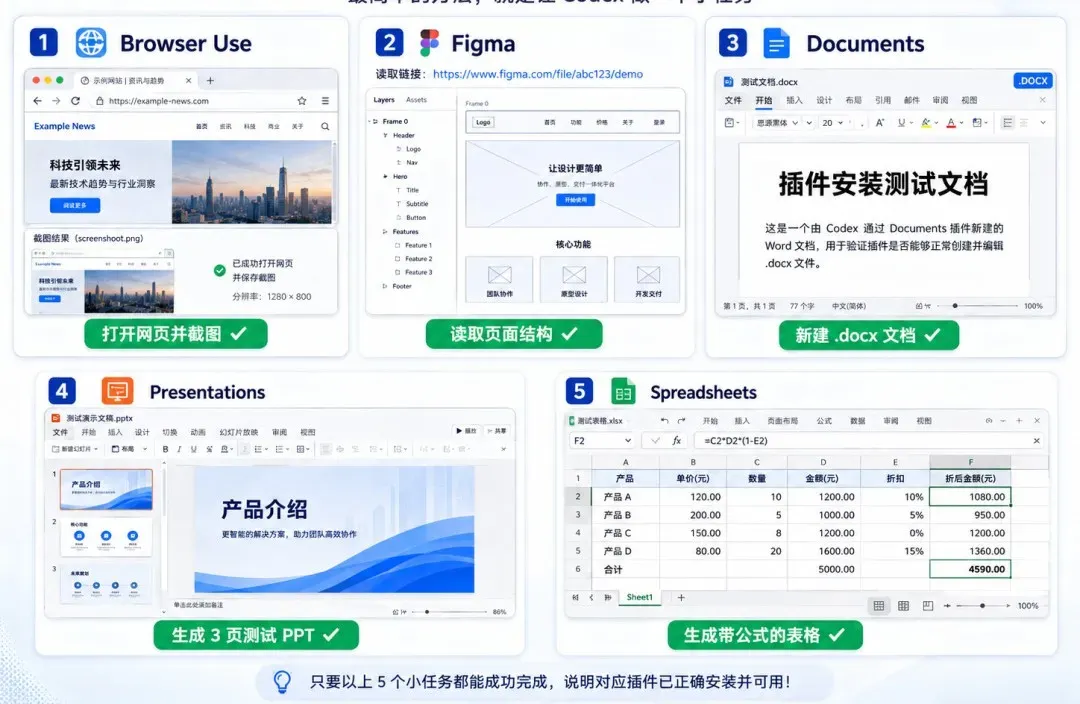
Task: Open the 文件 menu in the docx editor
Action: (733, 101)
